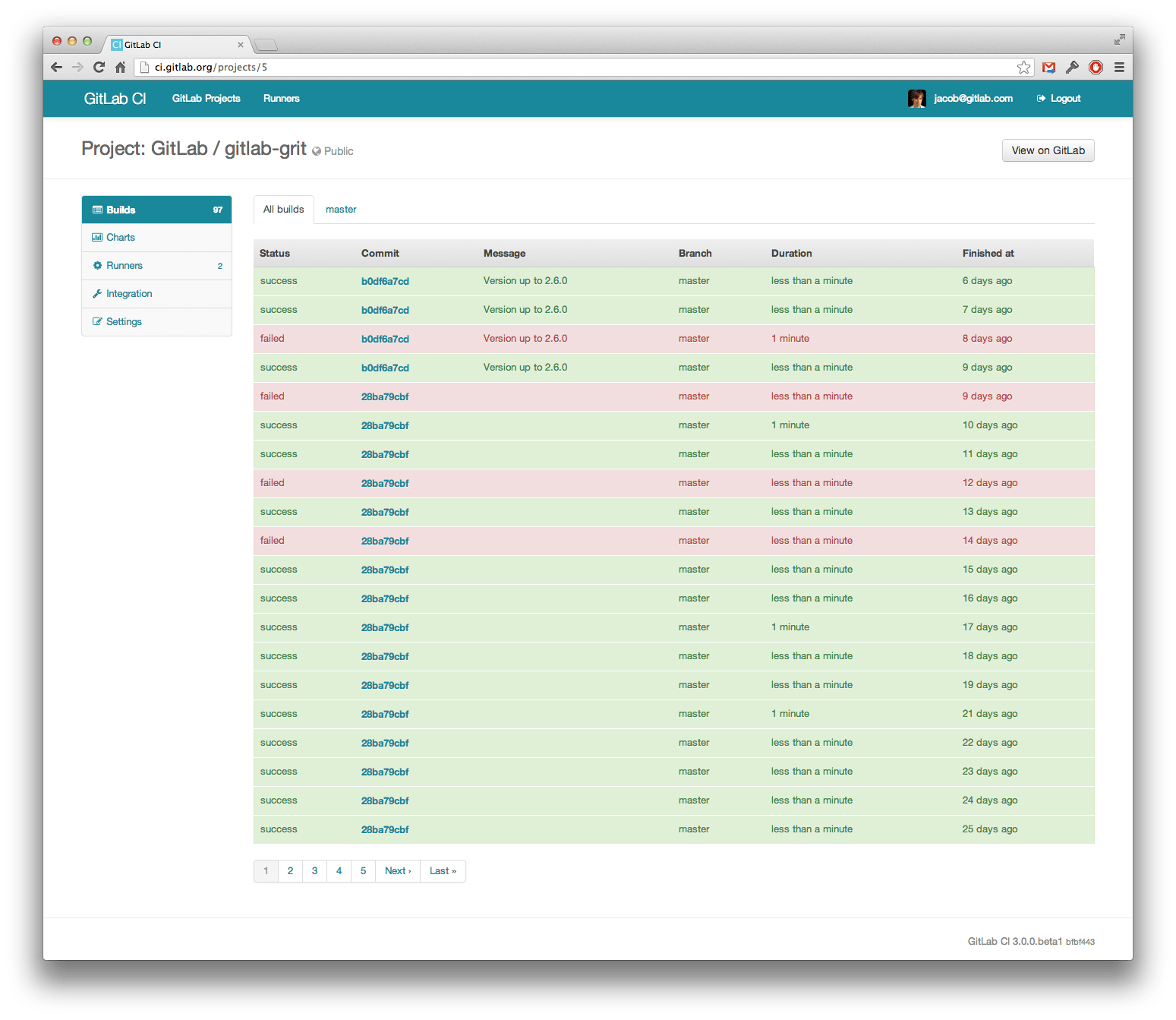This screenshot has height=1020, width=1176.
Task: Go to pagination page 3
Action: 314,871
